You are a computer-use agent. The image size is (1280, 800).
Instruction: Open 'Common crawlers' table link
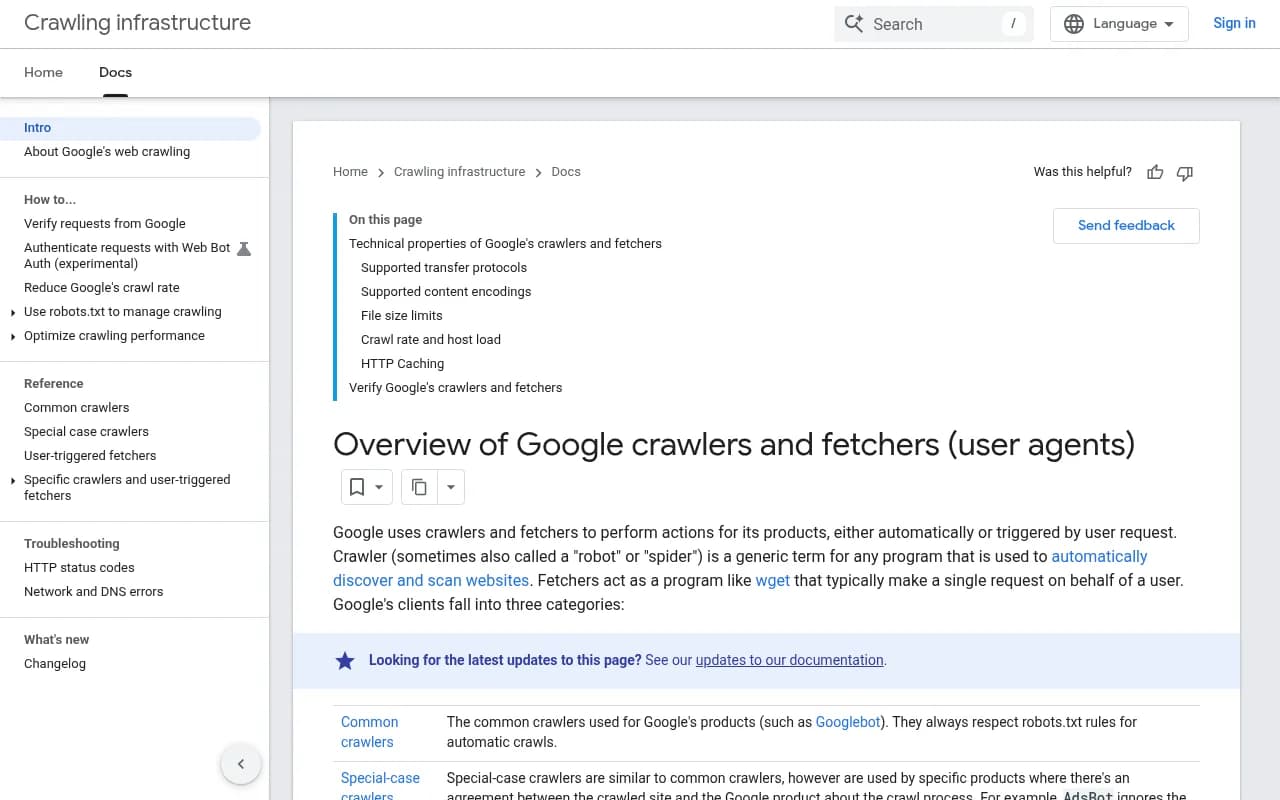(x=369, y=732)
